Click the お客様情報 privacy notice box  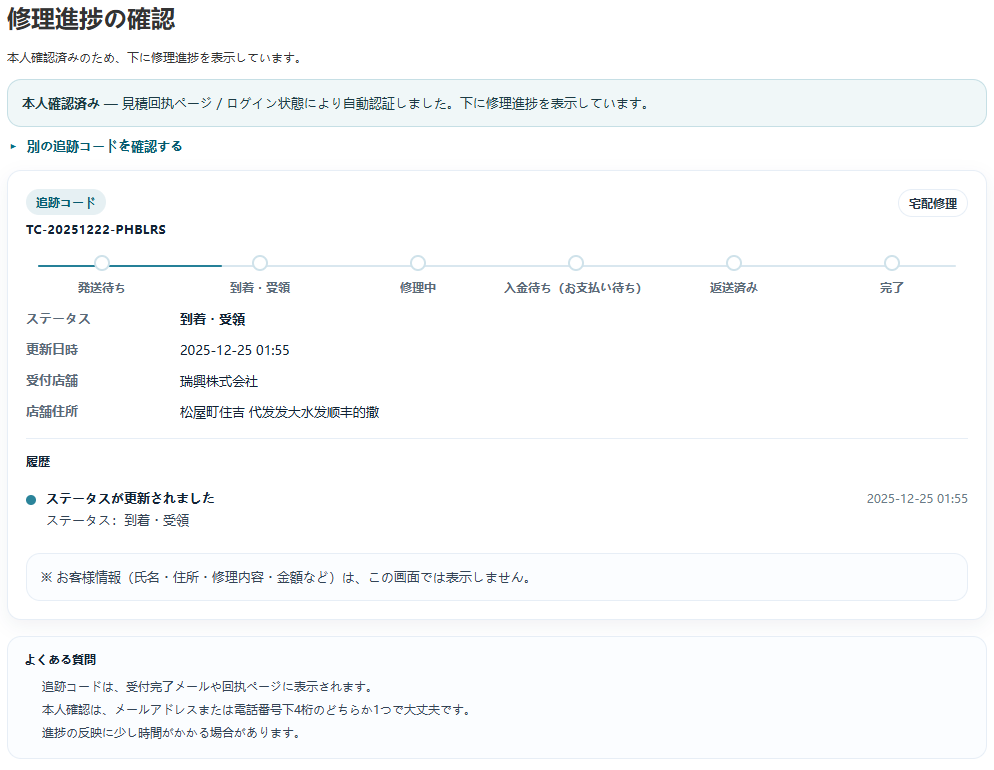(x=497, y=577)
